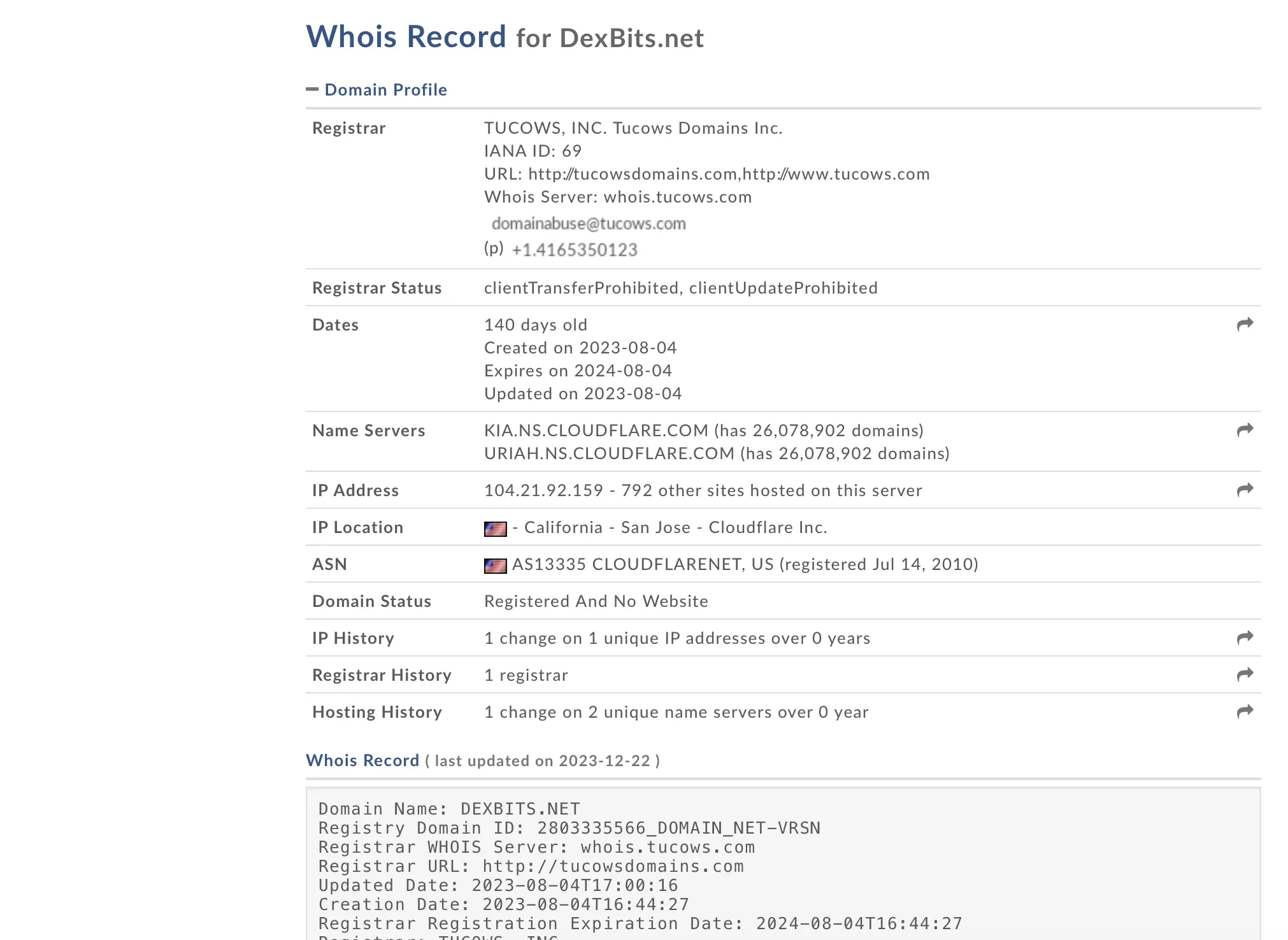
Task: Click 'AS13335 CLOUDFLARENET, US' text
Action: [x=643, y=564]
